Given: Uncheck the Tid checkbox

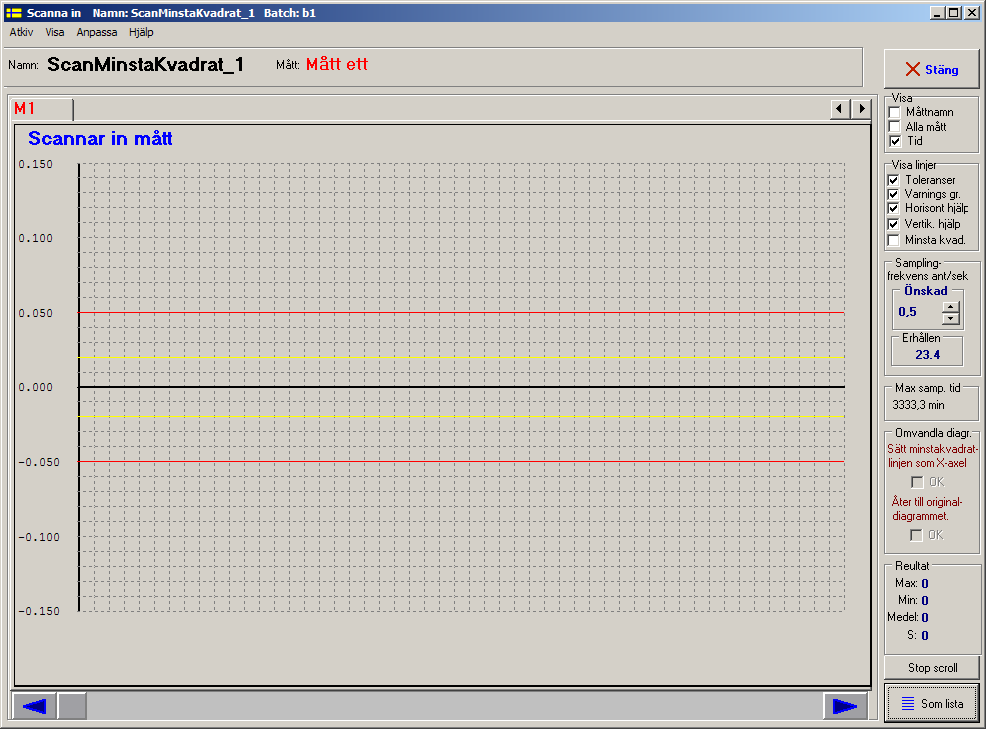Looking at the screenshot, I should (x=894, y=141).
